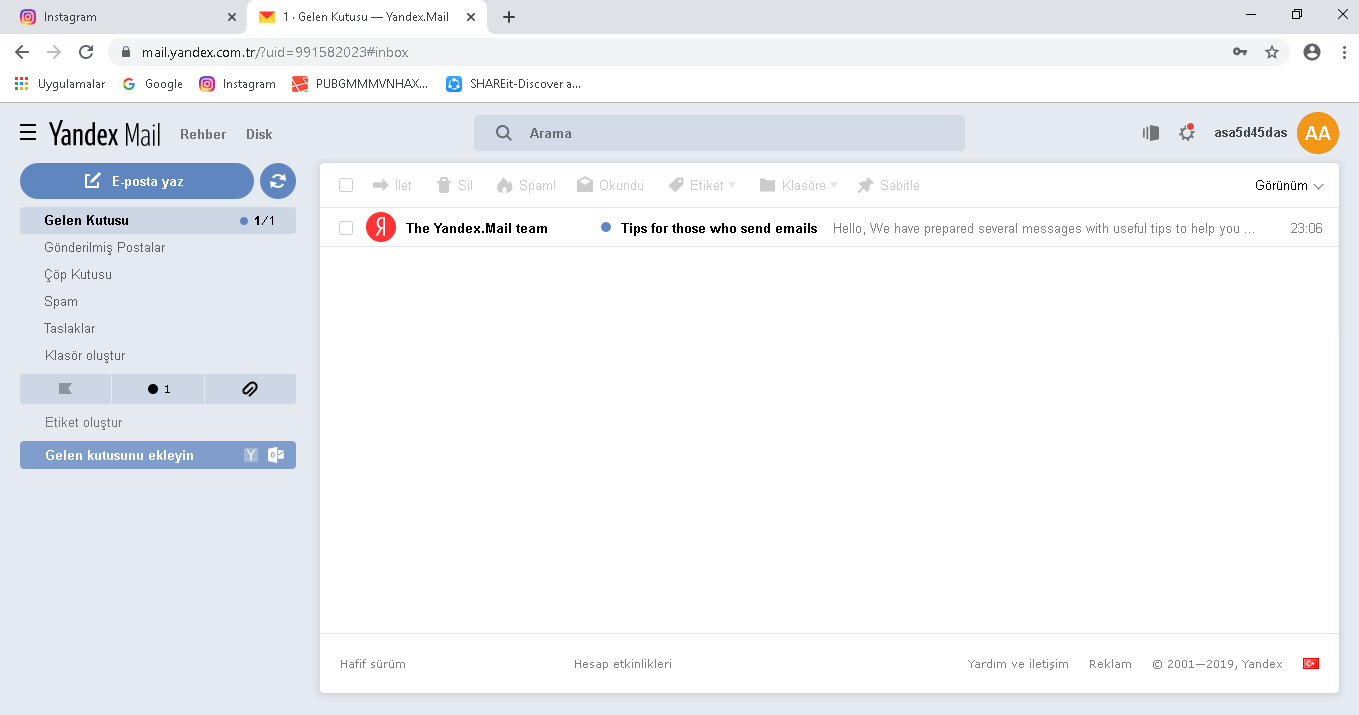Click the orange AA avatar

click(1318, 133)
